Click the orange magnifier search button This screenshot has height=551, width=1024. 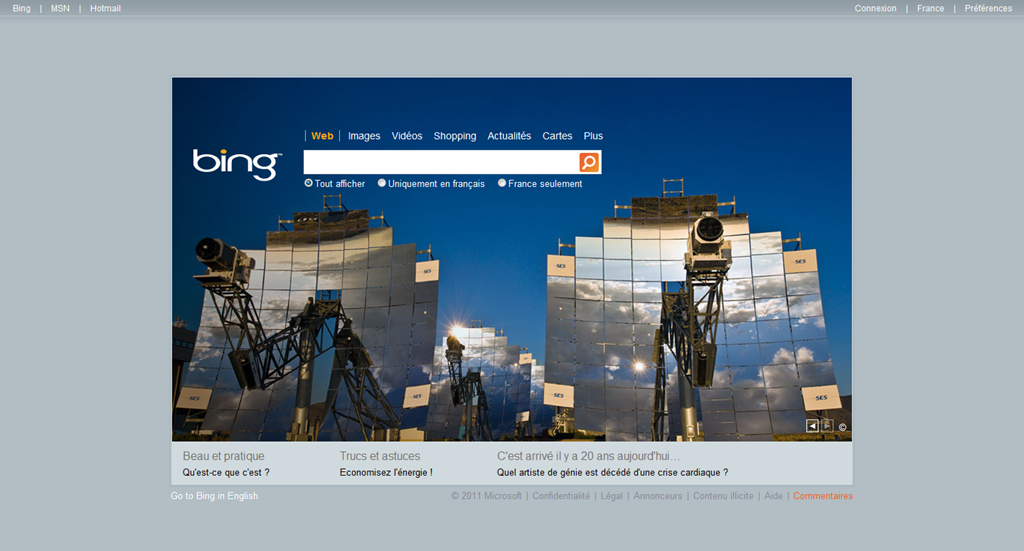[589, 162]
